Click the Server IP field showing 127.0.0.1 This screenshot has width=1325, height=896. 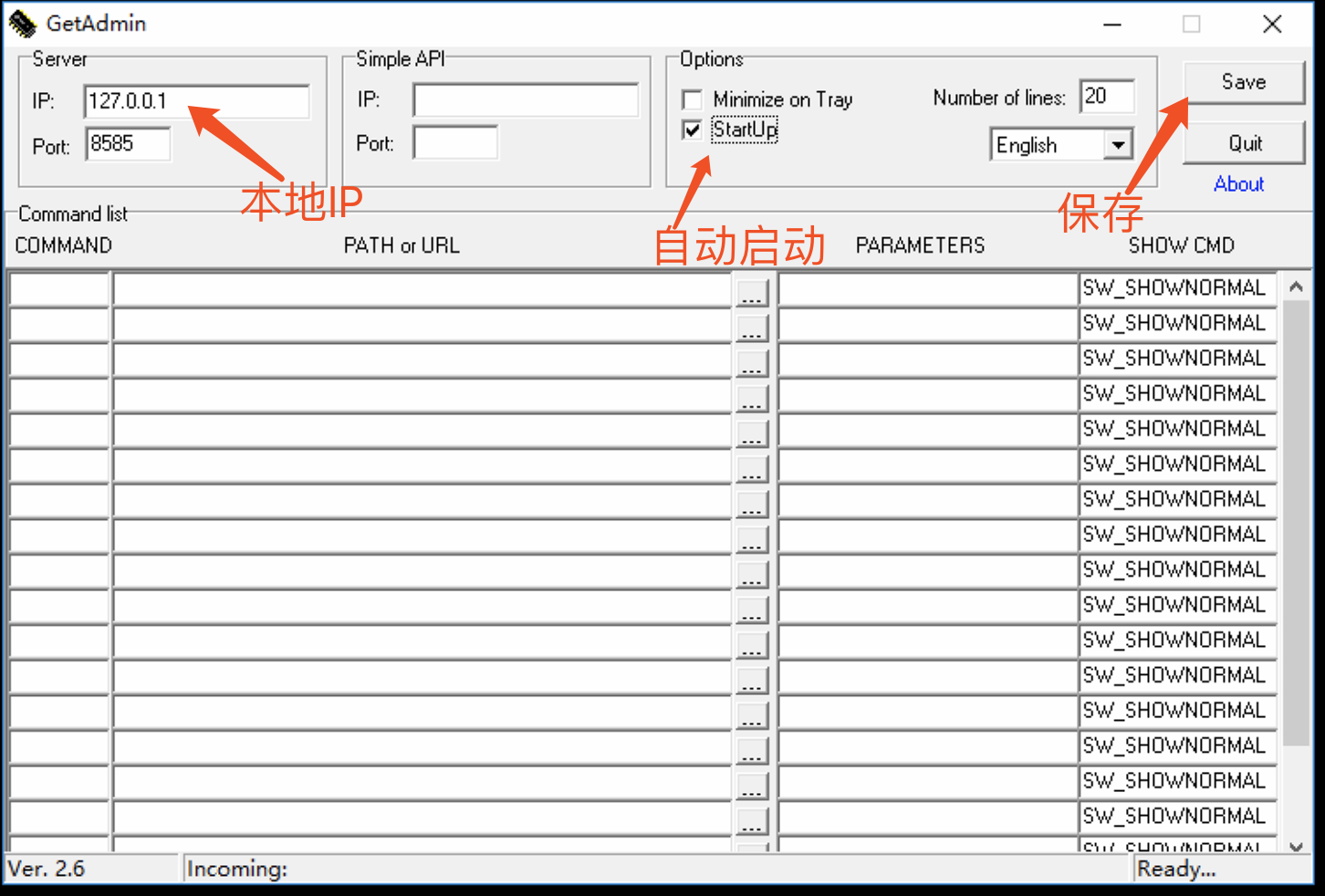[196, 101]
